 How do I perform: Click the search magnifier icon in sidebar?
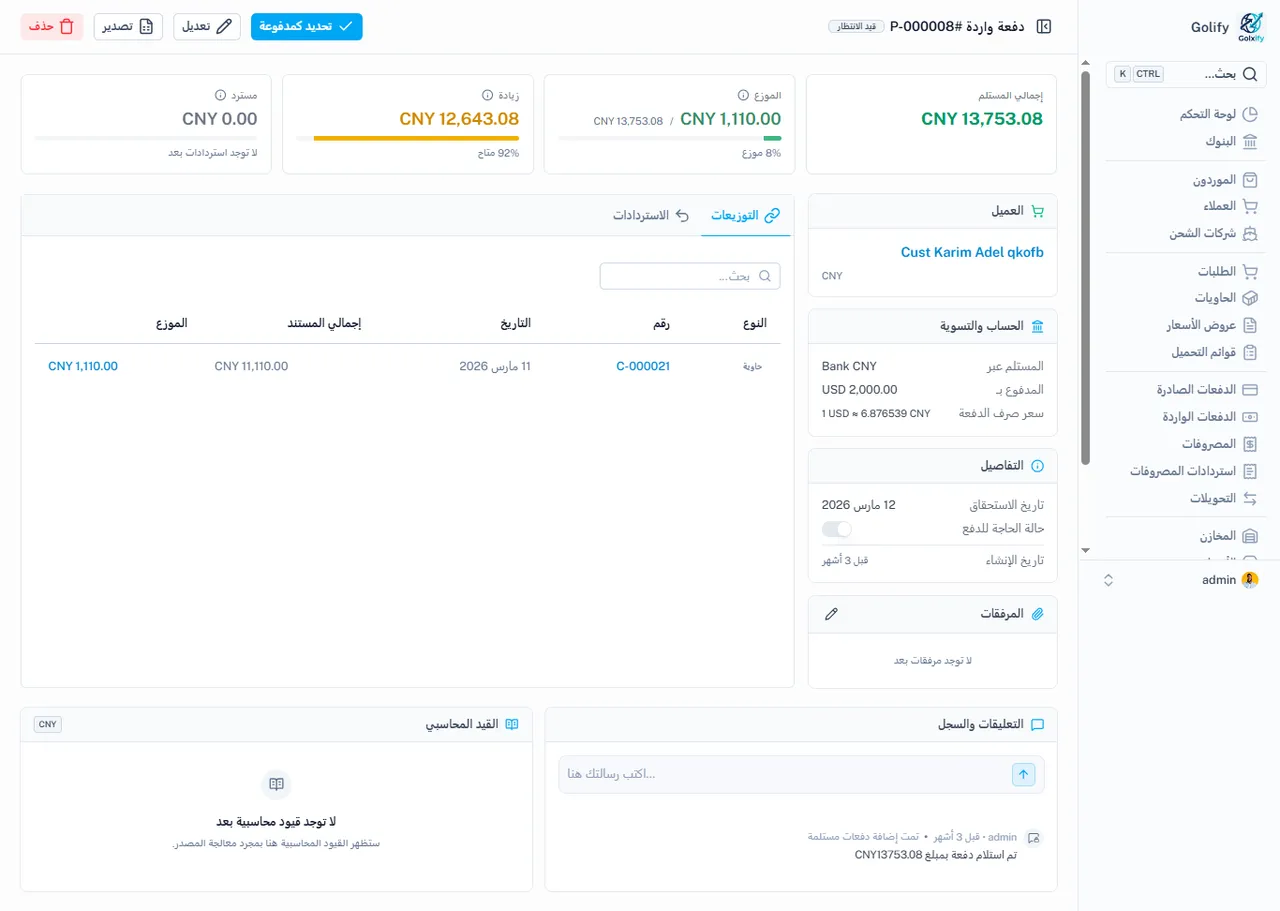coord(1249,74)
